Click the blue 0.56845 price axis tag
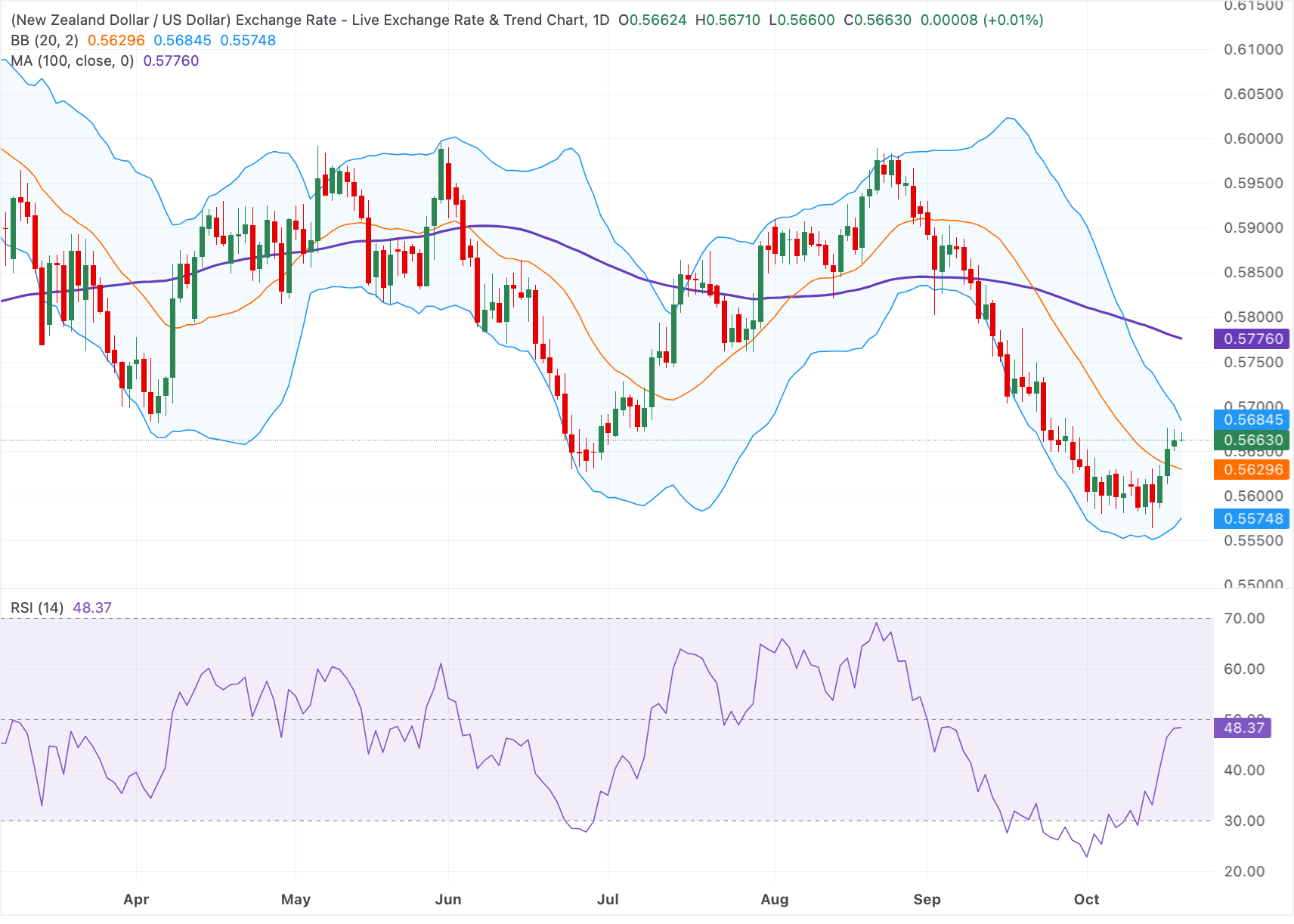 [1251, 419]
